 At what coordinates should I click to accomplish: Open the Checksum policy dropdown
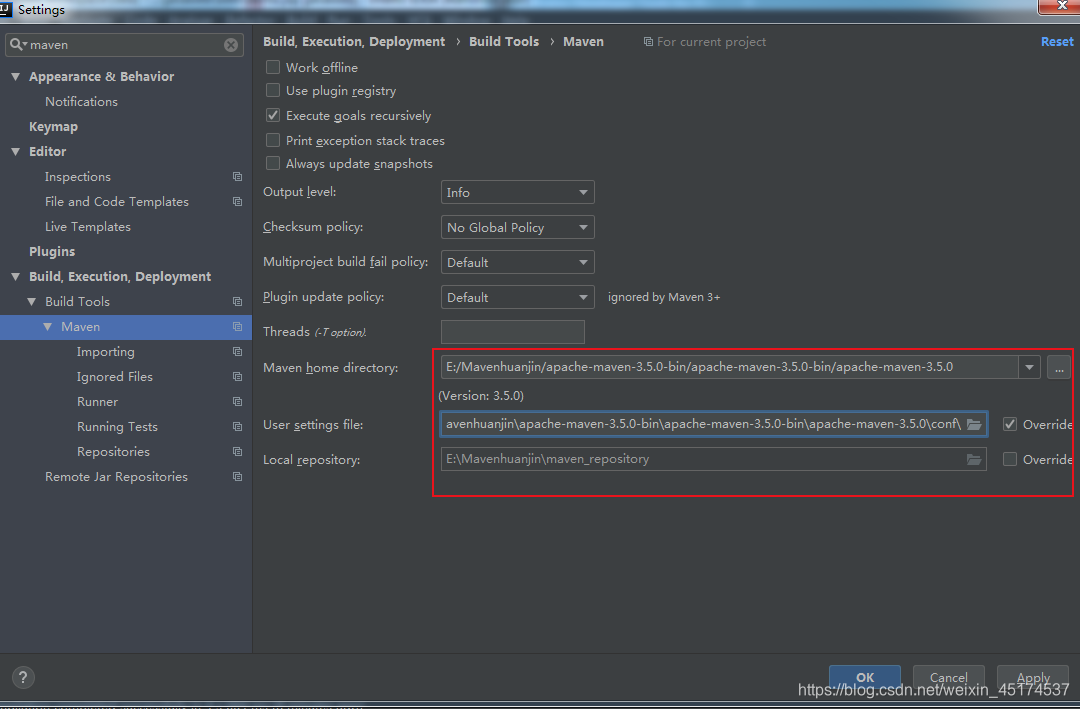[x=517, y=227]
